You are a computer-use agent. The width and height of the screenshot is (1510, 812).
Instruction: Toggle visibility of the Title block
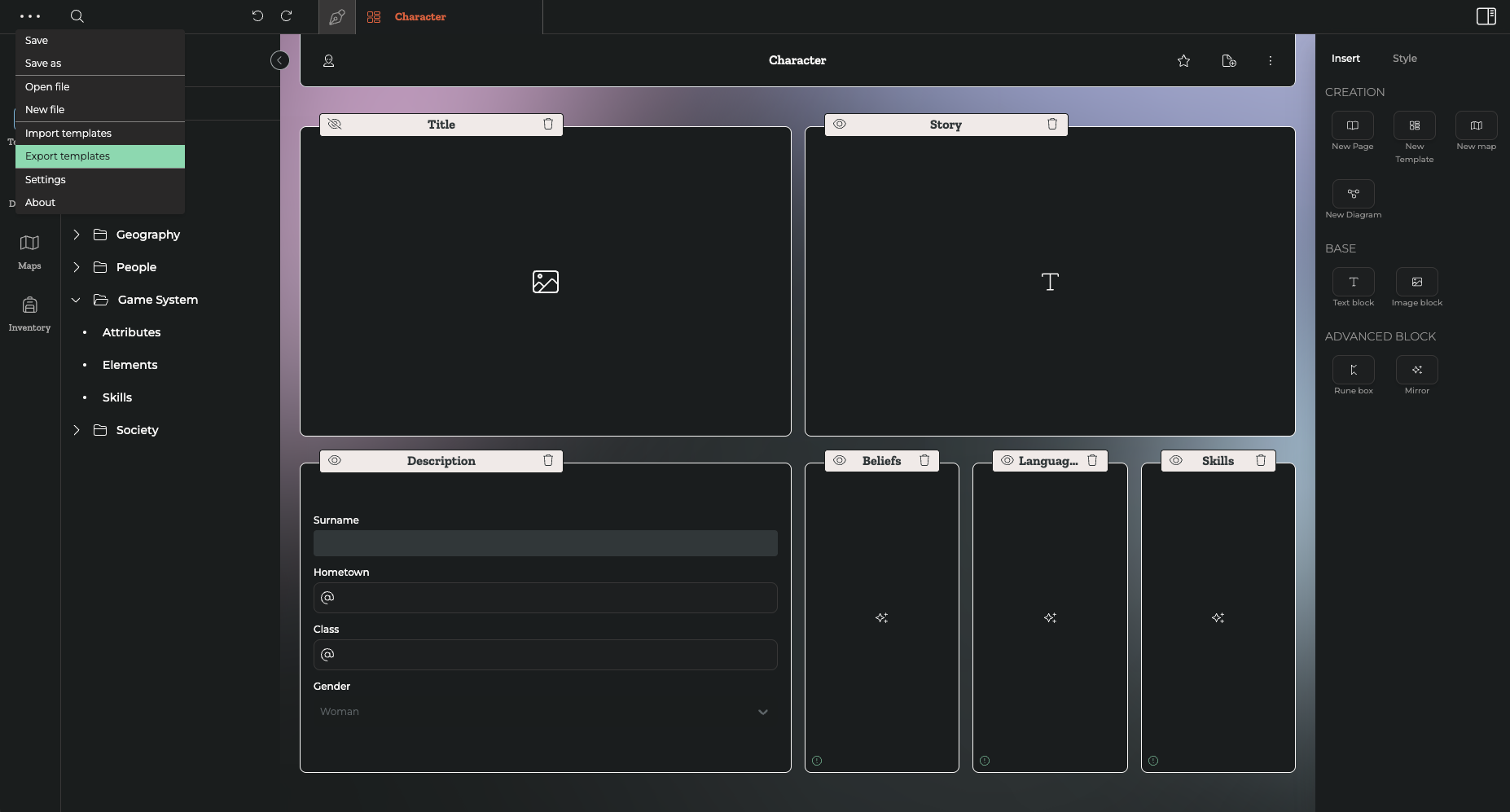tap(335, 124)
